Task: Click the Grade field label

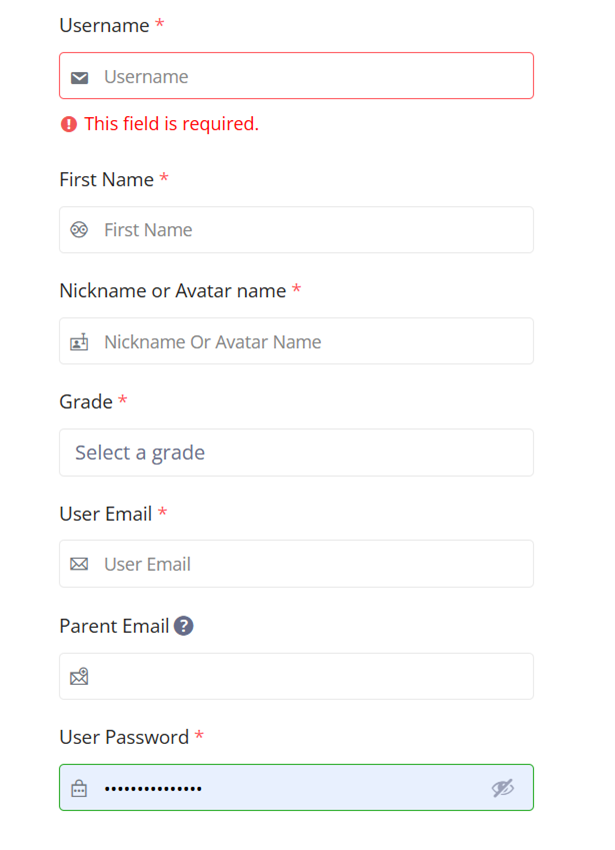Action: click(x=86, y=402)
